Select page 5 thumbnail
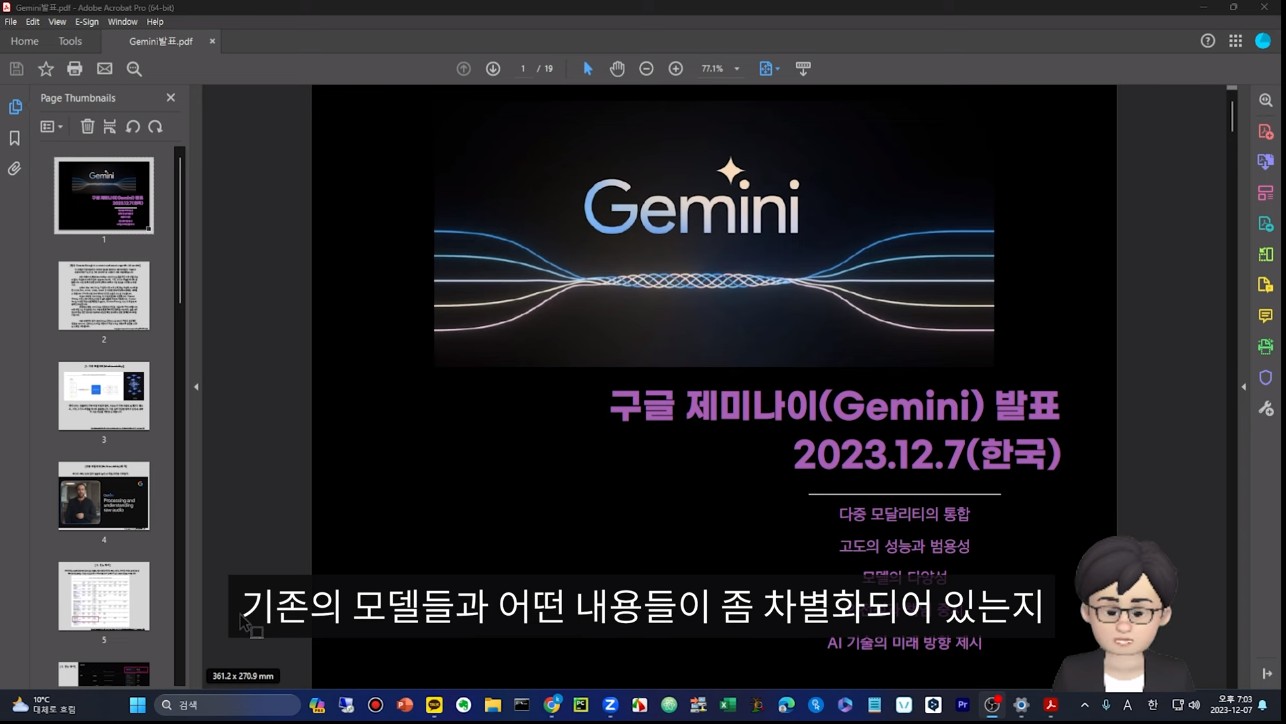1286x724 pixels. tap(104, 596)
